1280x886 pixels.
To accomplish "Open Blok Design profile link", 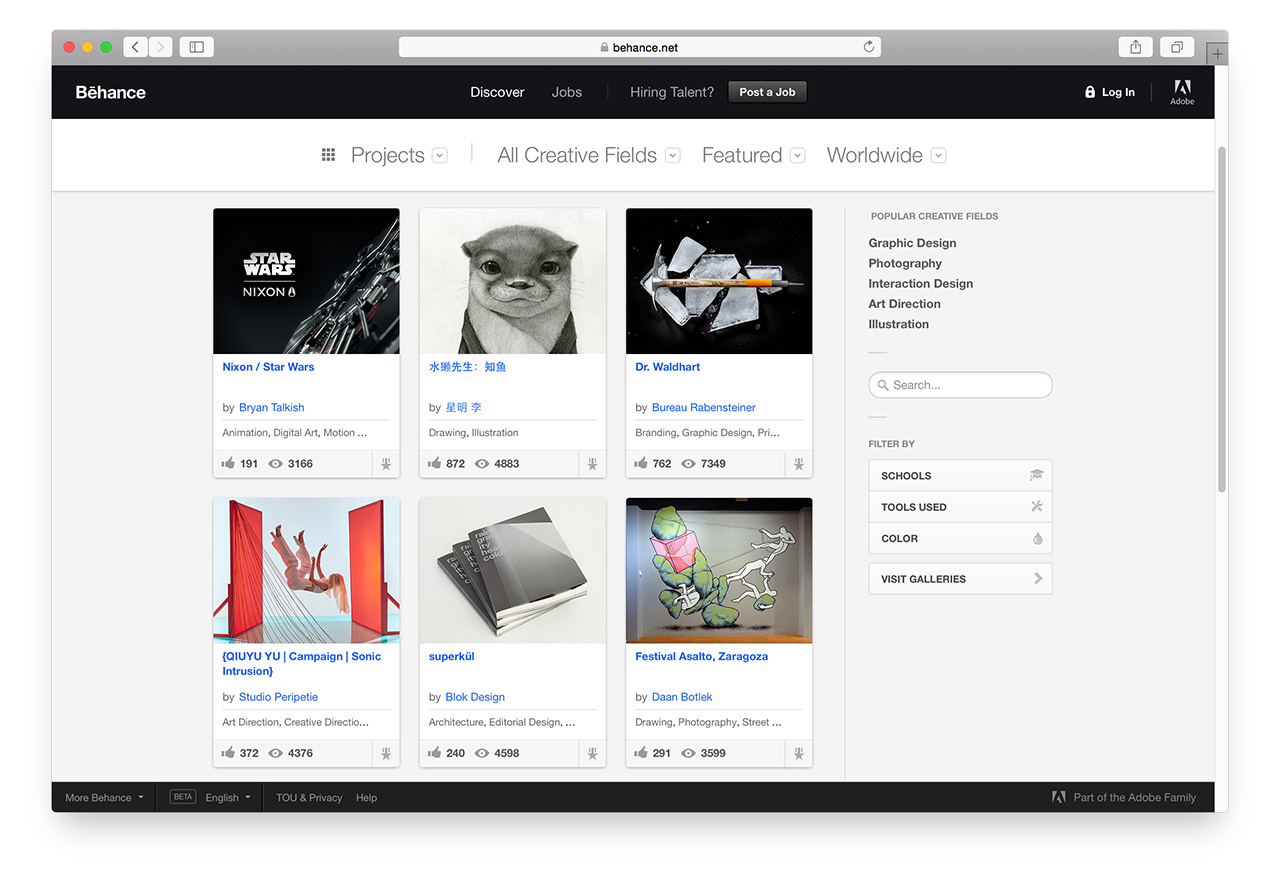I will tap(475, 697).
